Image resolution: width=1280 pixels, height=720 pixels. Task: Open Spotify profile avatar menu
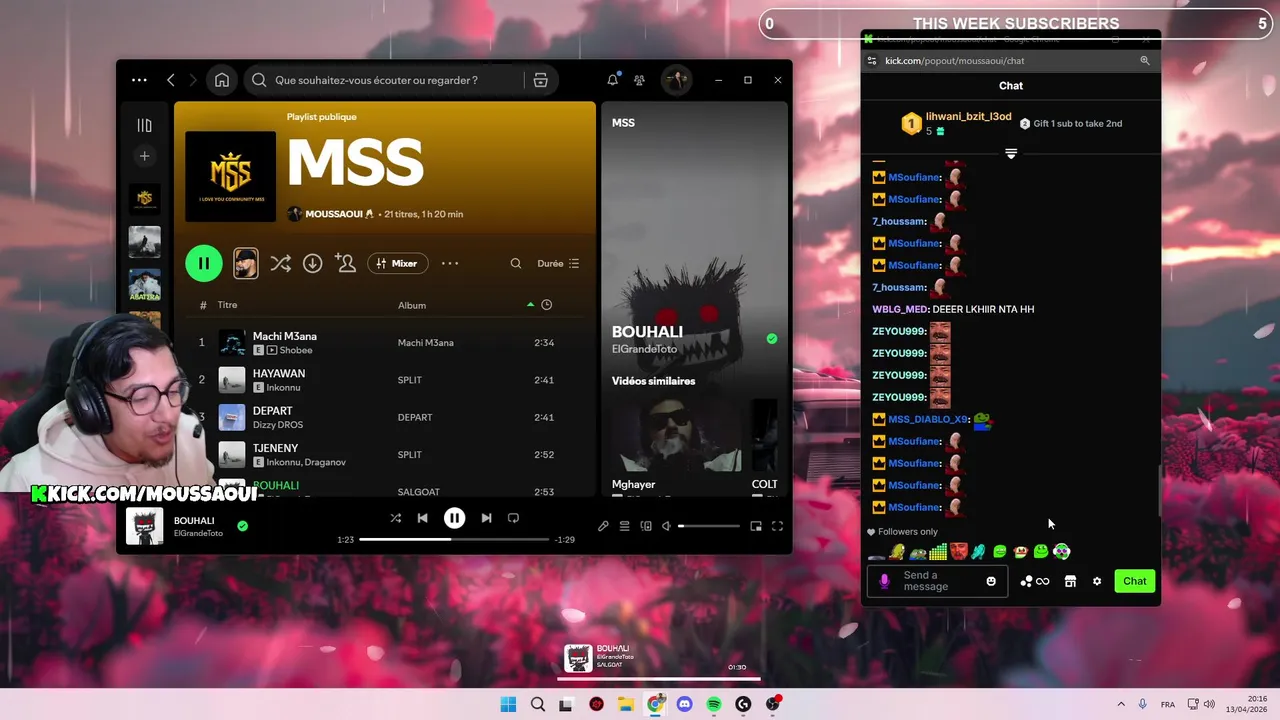coord(675,80)
